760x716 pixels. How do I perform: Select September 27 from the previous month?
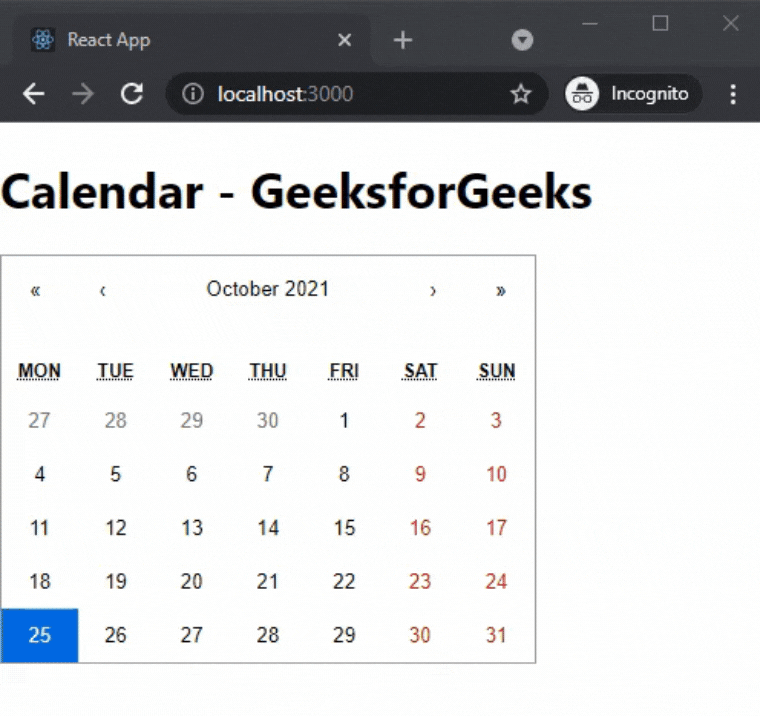40,421
